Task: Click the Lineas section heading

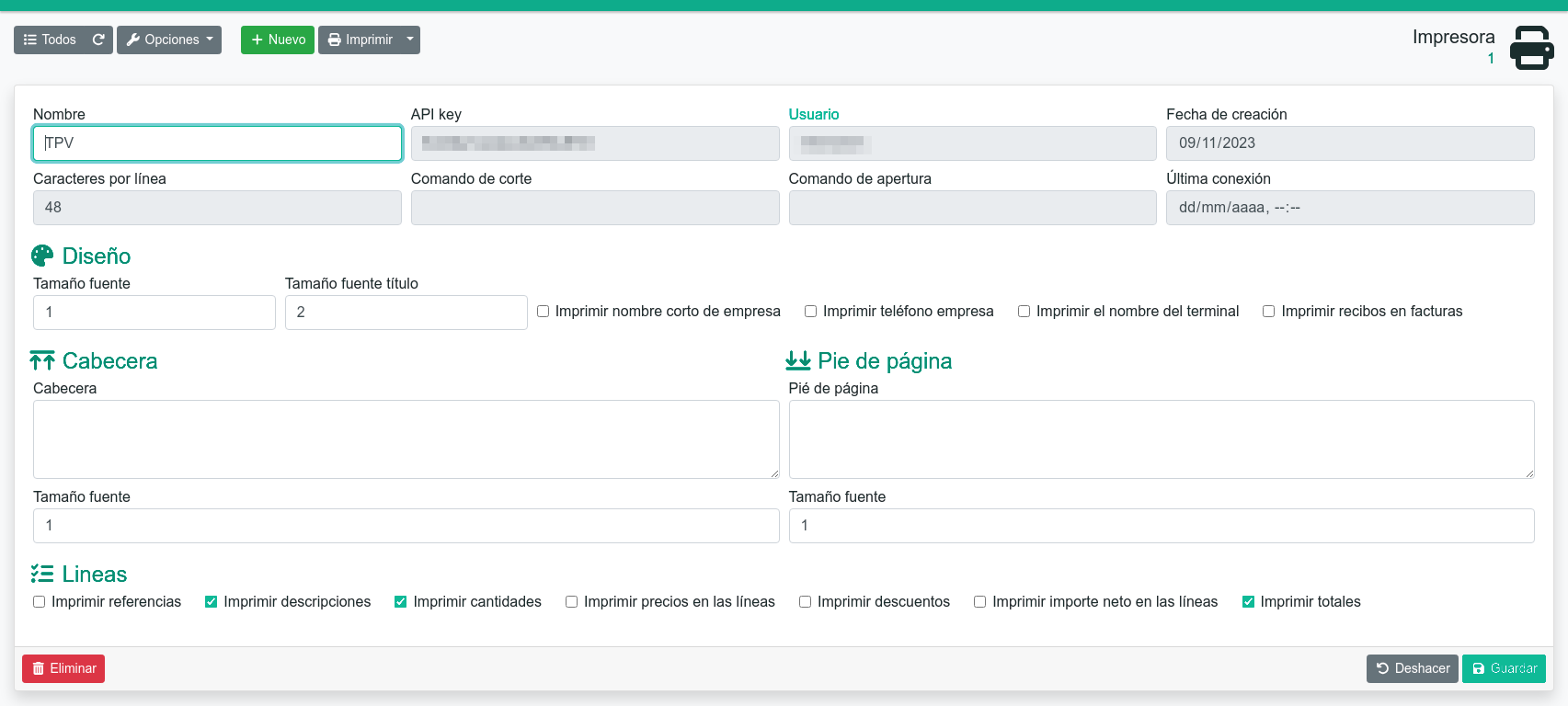Action: [x=95, y=574]
